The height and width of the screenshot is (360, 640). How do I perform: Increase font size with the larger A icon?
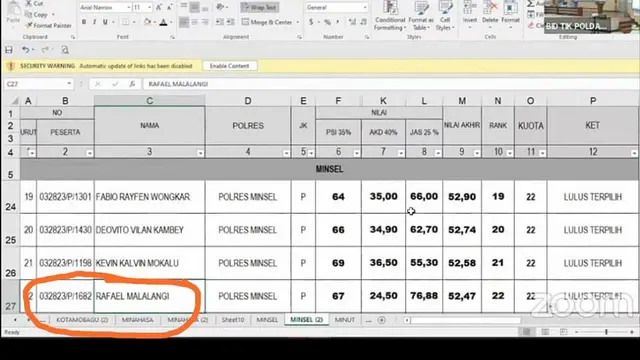point(159,7)
